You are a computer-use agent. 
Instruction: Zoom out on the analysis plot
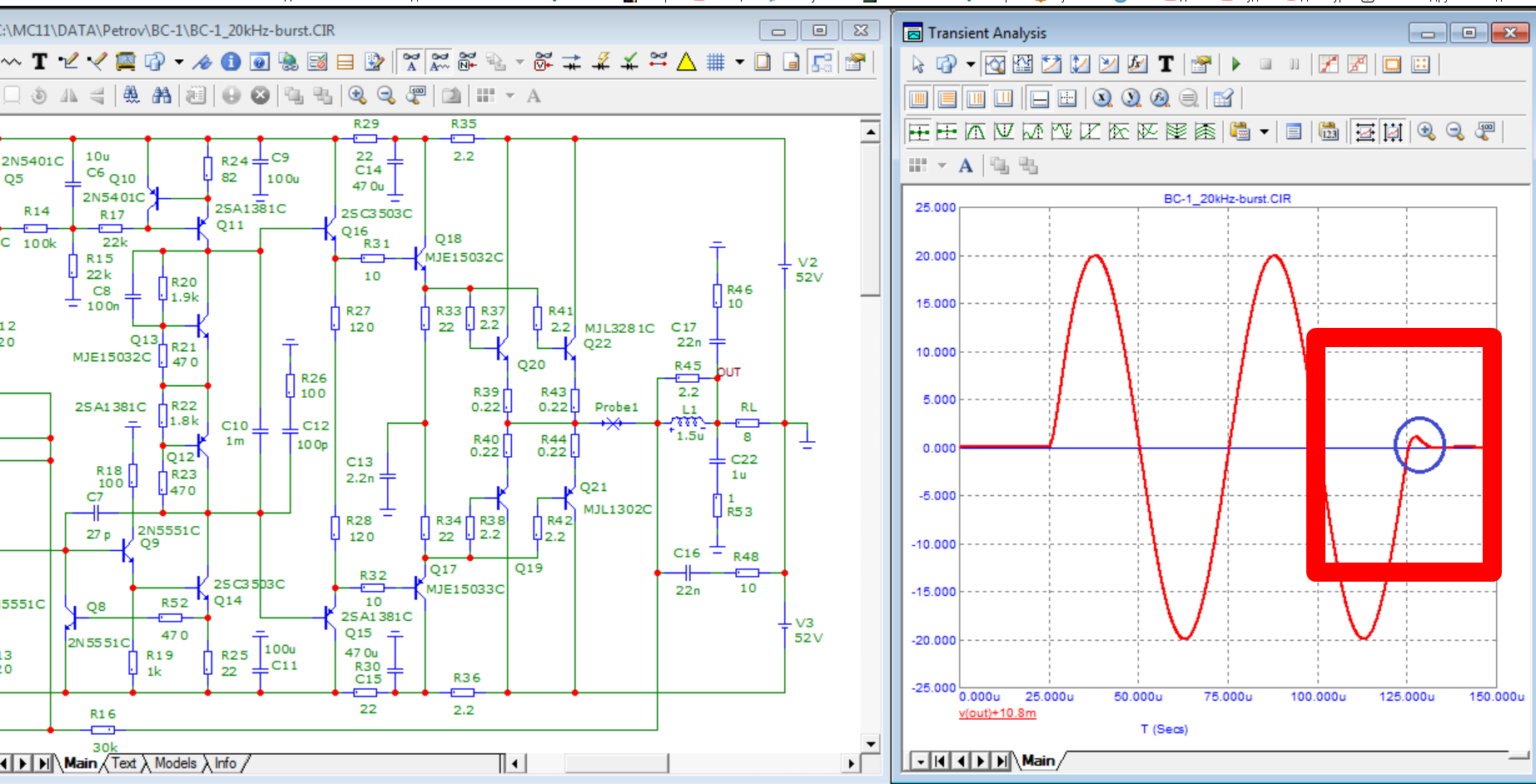[x=1455, y=131]
